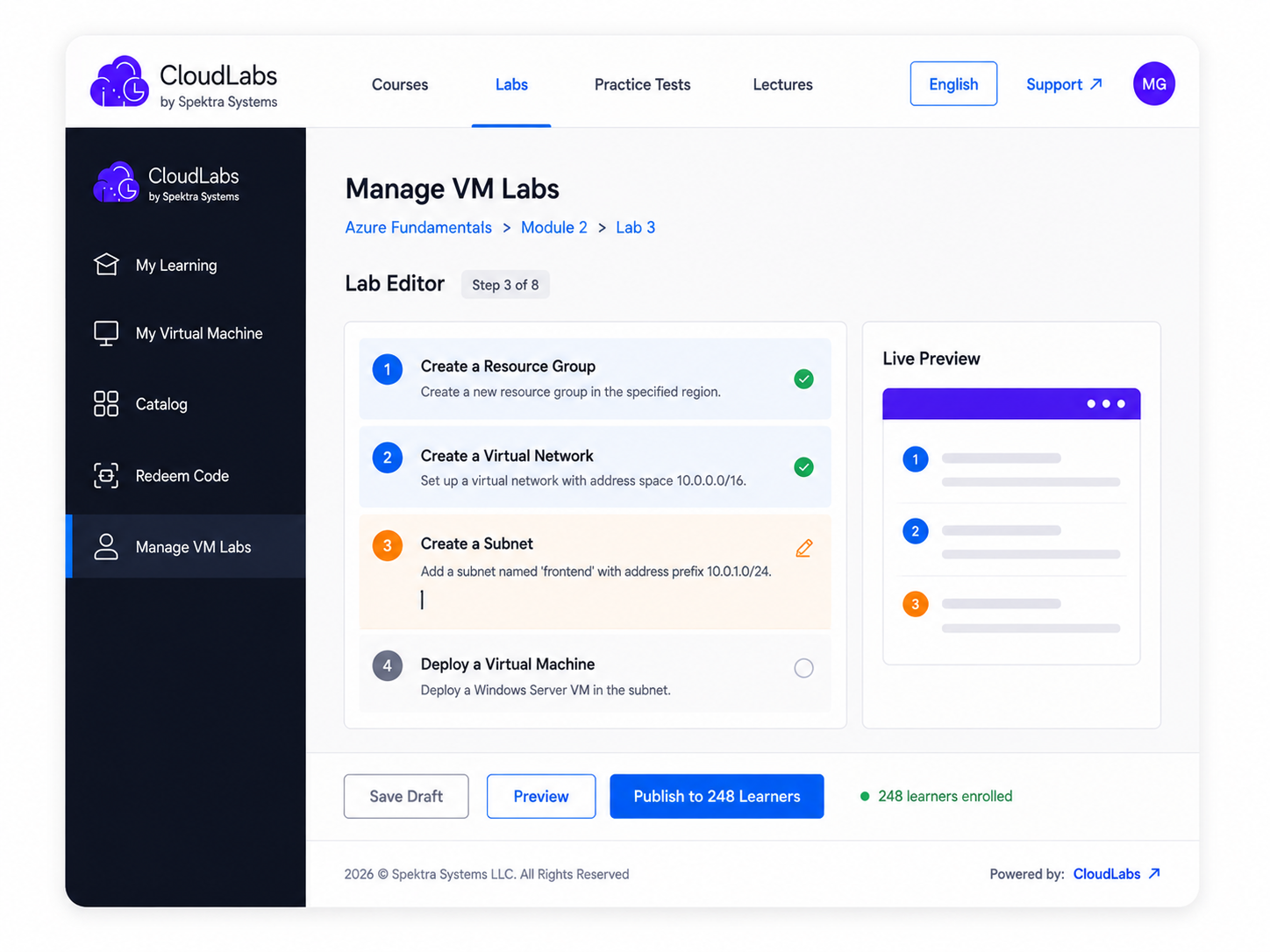Open the English language selector

coord(953,84)
